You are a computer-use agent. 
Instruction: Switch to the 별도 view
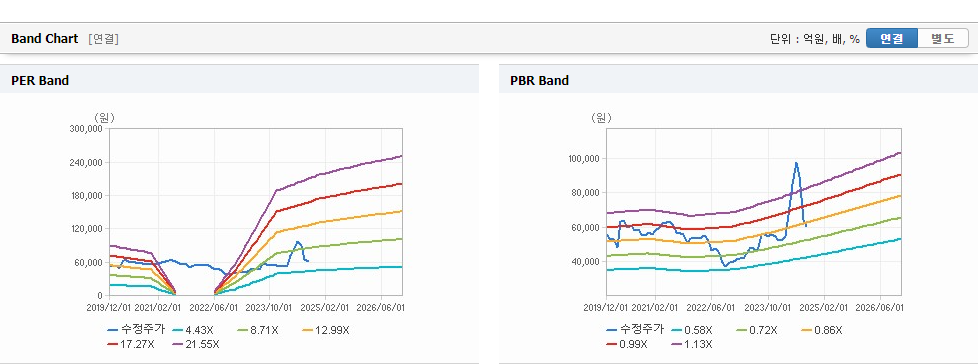943,39
